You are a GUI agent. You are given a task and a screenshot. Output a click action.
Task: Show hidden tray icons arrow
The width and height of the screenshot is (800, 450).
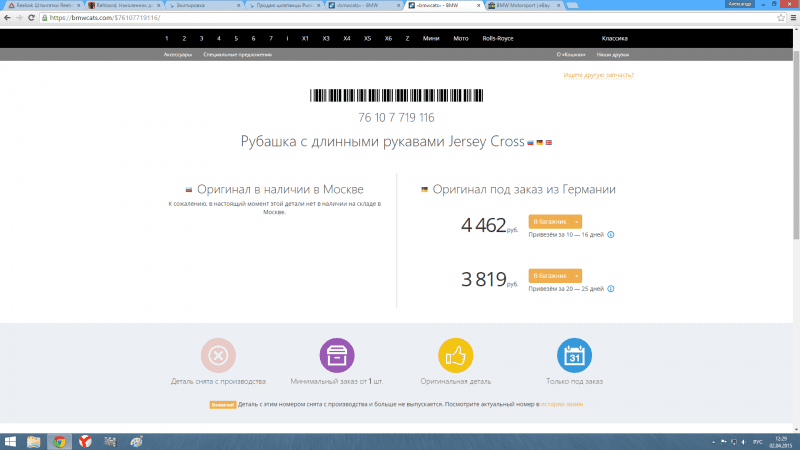(x=713, y=442)
